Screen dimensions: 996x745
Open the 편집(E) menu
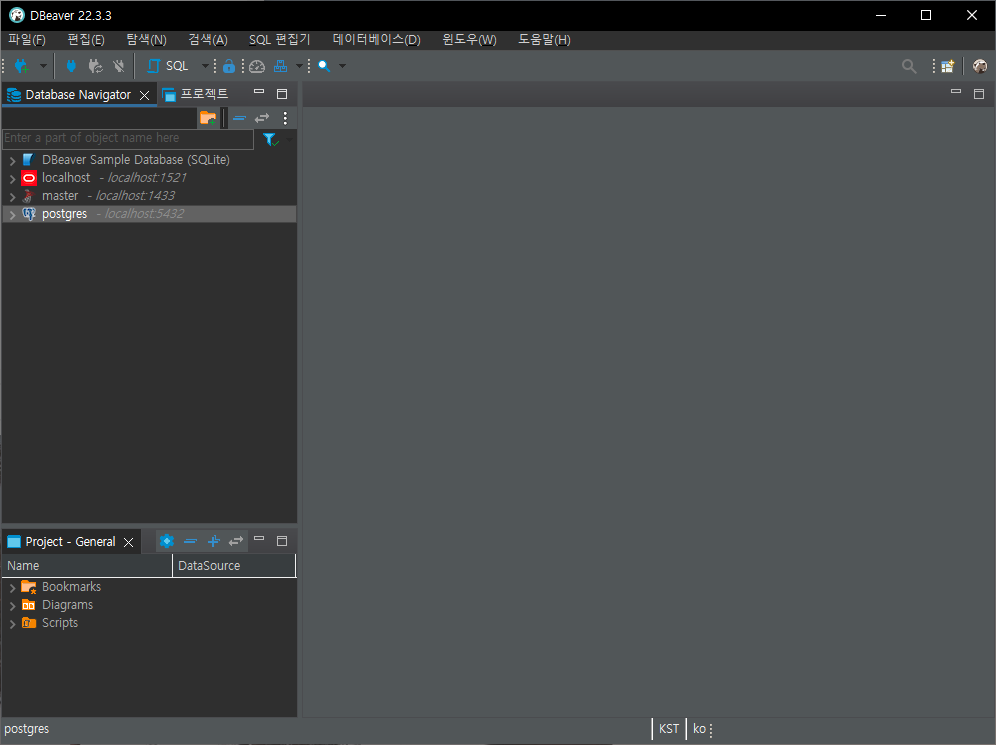[86, 39]
